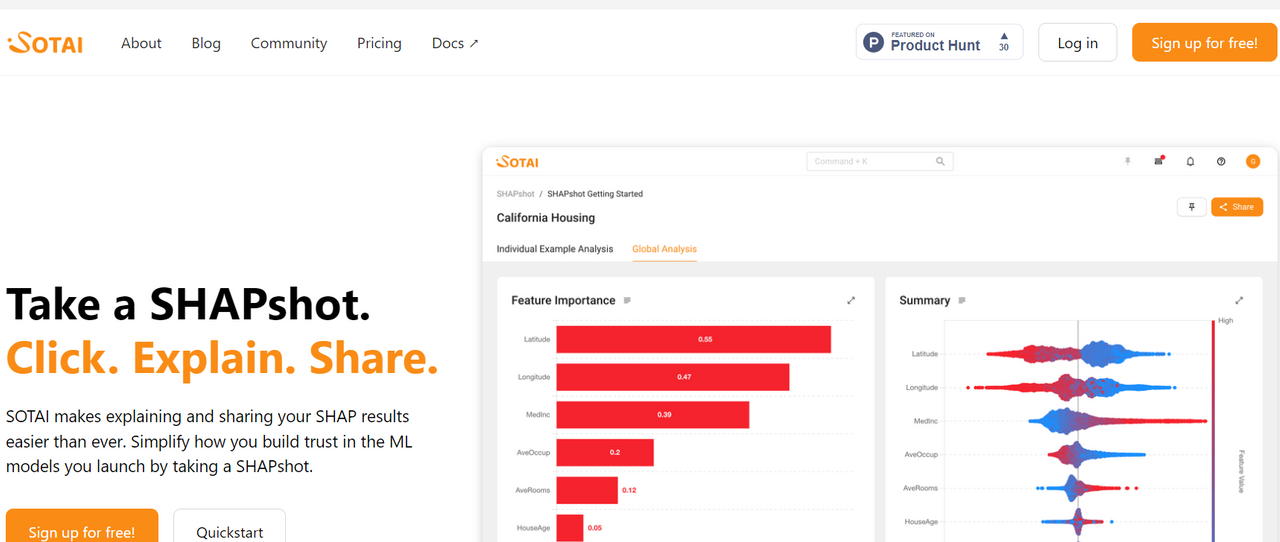Click the header Sign up for free button
Screen dimensions: 1280x542
[1204, 43]
